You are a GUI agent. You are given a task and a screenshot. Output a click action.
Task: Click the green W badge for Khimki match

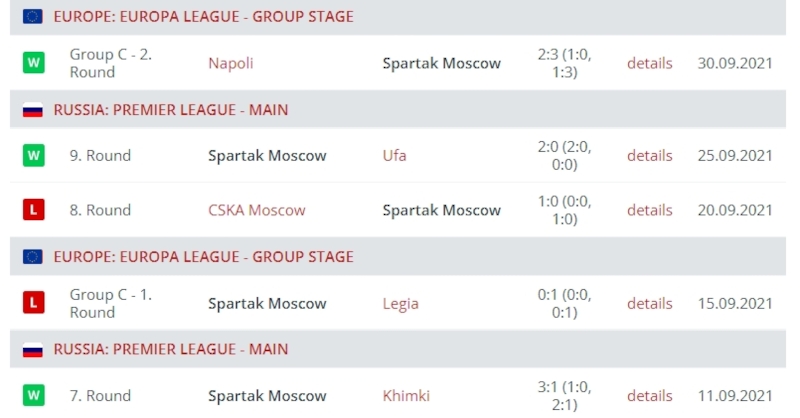(33, 396)
